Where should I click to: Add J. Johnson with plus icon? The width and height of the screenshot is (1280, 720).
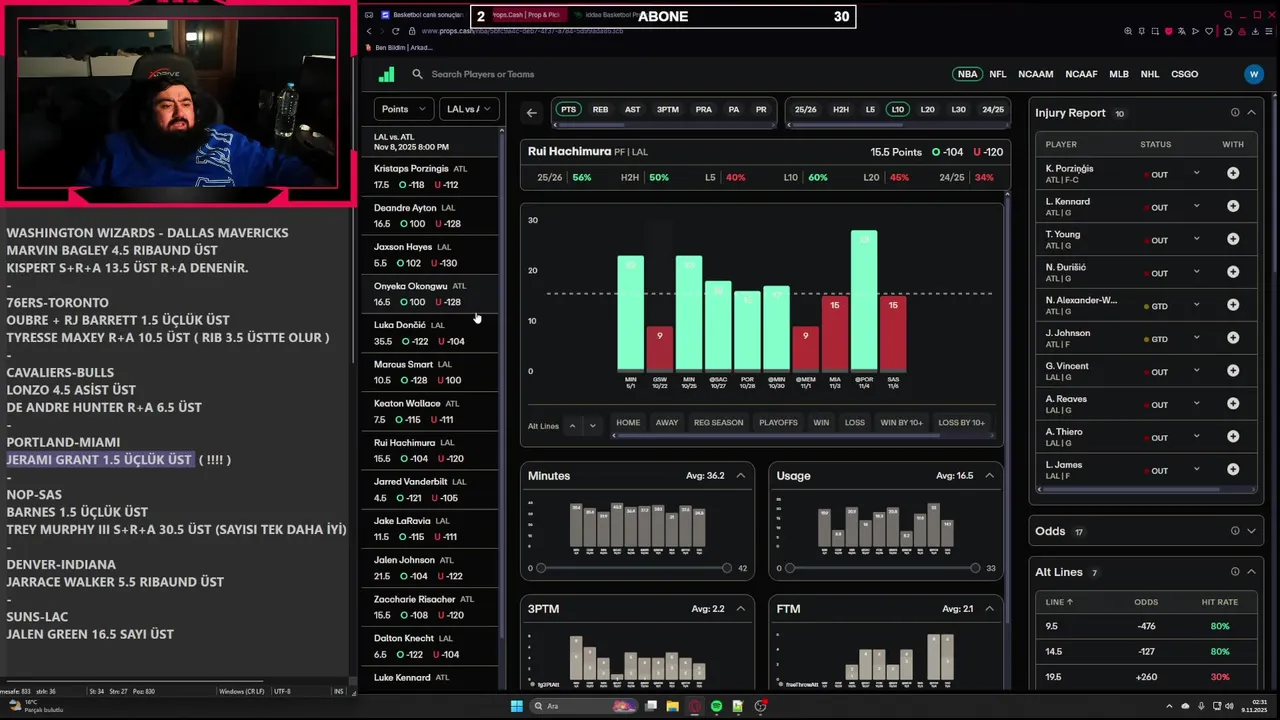1233,339
